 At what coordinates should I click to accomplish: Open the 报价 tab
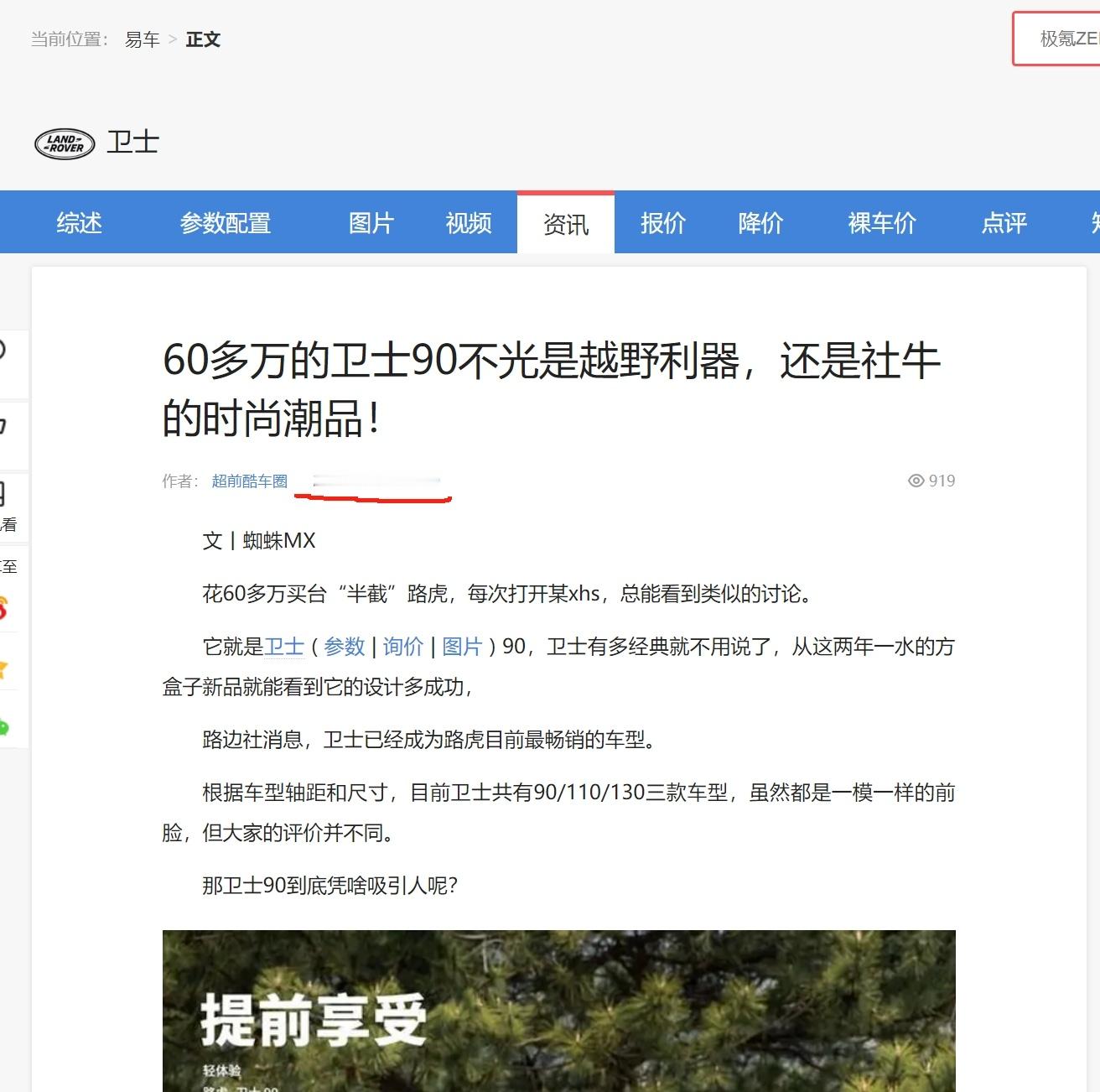[663, 223]
